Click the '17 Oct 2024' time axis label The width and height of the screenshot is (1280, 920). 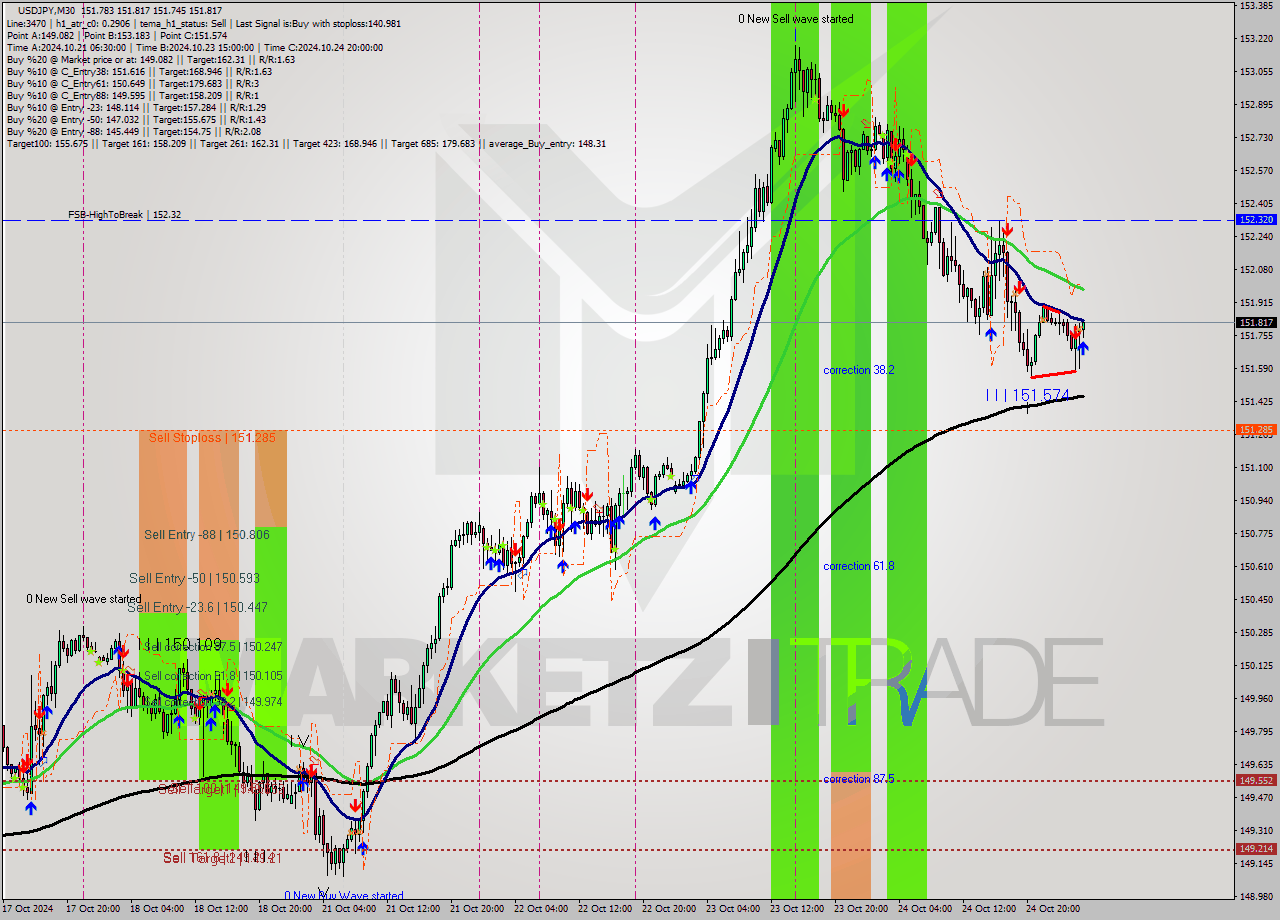point(29,909)
